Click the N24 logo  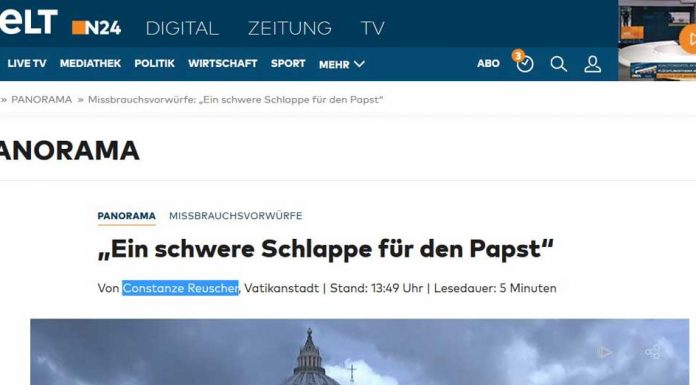[96, 28]
